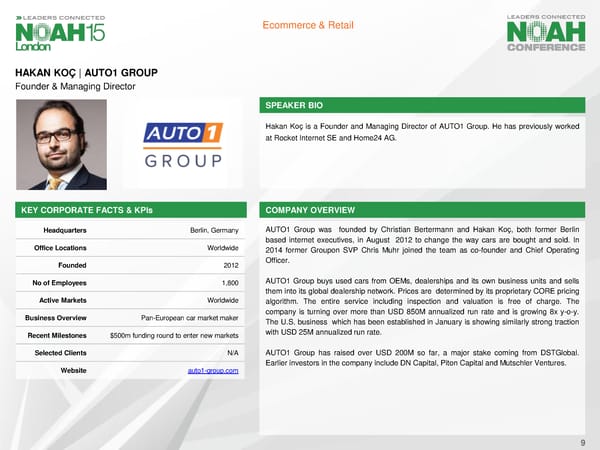Select the Pan-European car market maker text
Viewport: 600px width, 450px height.
pyautogui.click(x=190, y=318)
